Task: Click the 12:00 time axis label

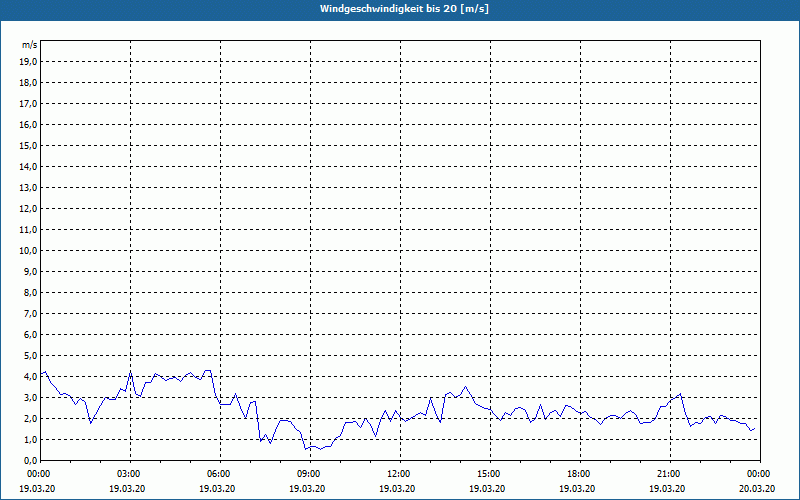Action: coord(400,474)
